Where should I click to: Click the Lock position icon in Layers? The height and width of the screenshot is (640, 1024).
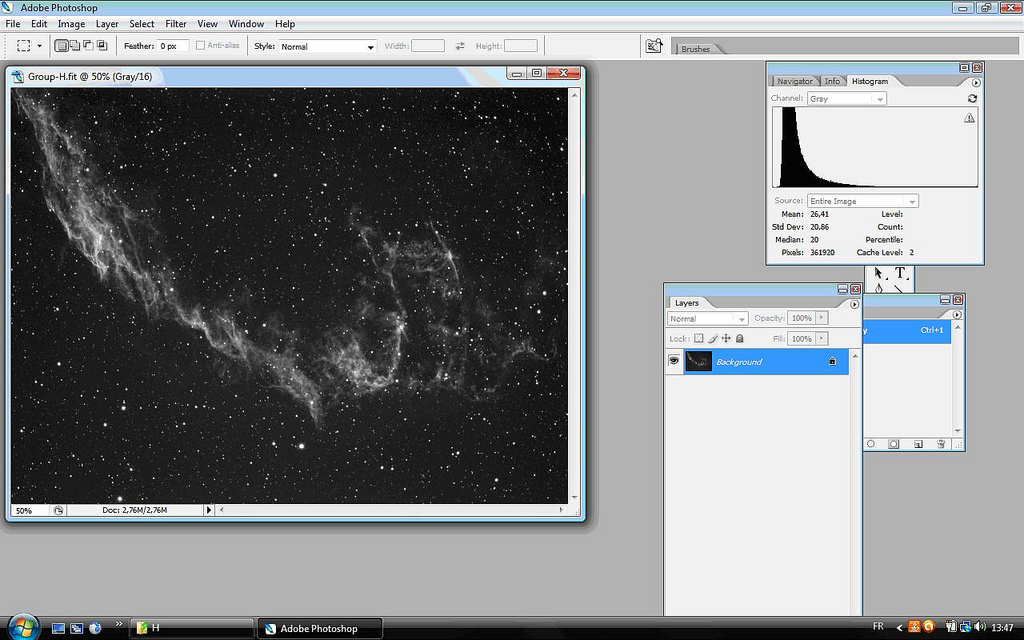pyautogui.click(x=726, y=339)
